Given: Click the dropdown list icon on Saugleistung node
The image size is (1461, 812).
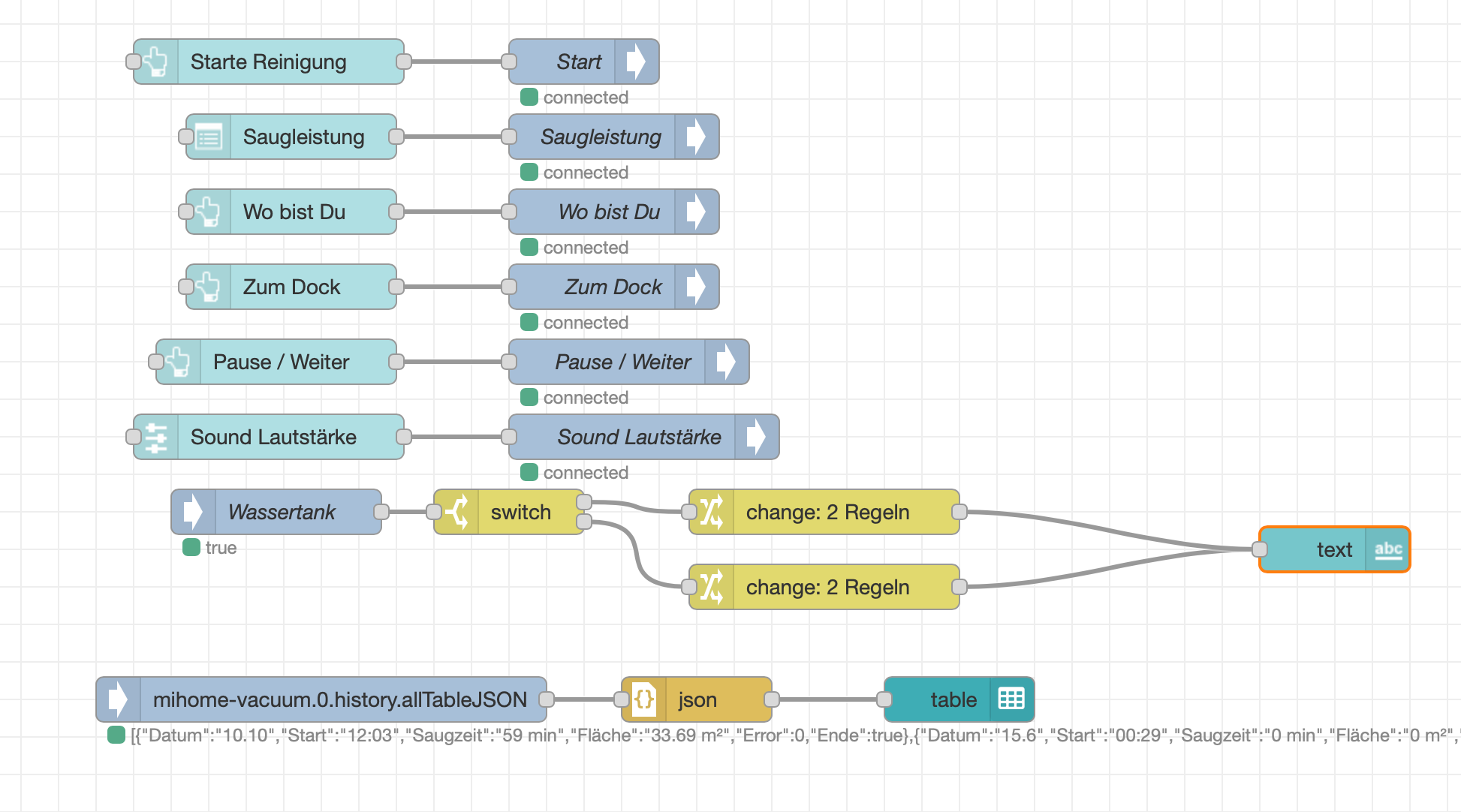Looking at the screenshot, I should (209, 137).
